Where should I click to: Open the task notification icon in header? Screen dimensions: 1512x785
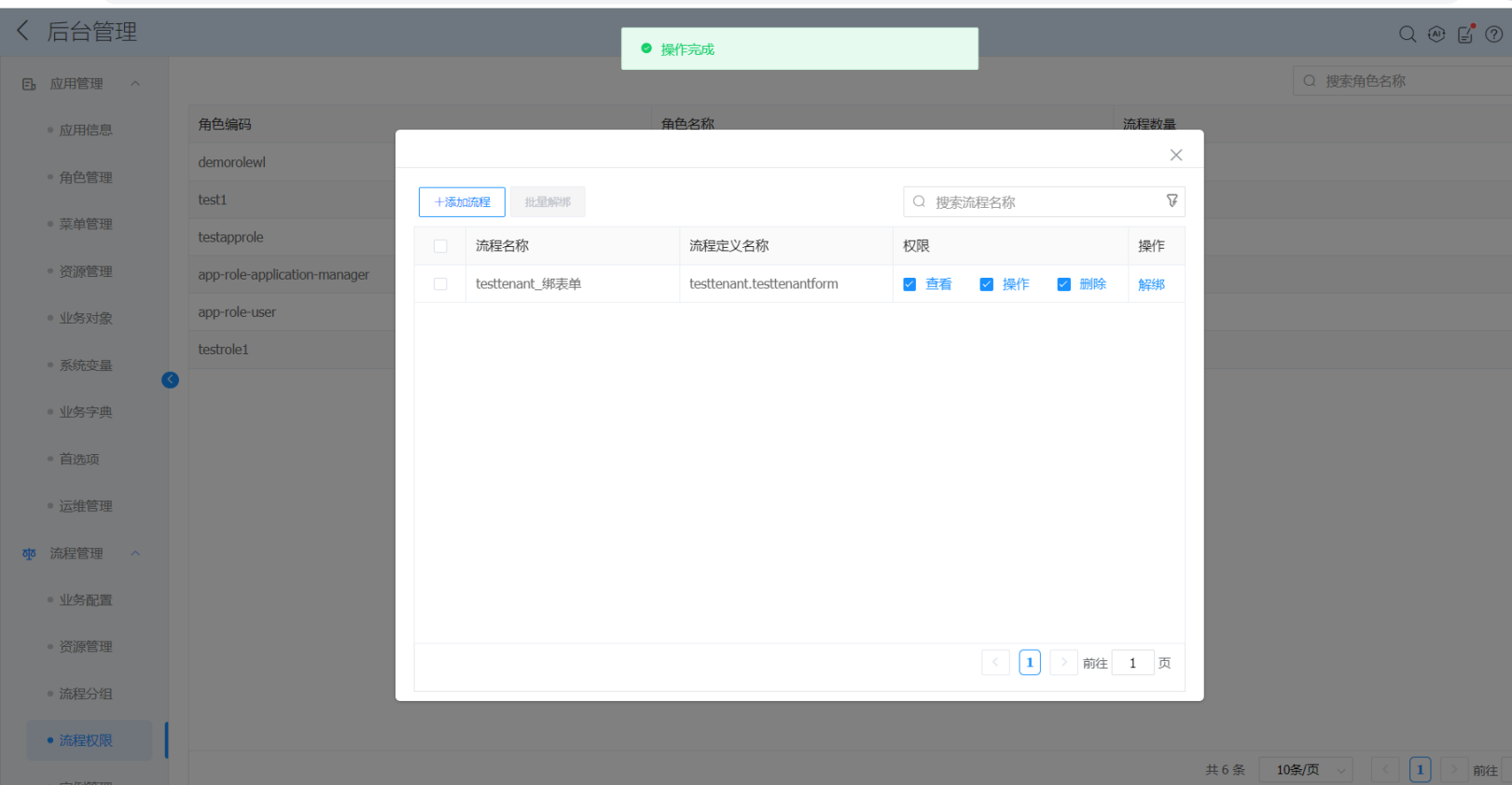point(1465,34)
